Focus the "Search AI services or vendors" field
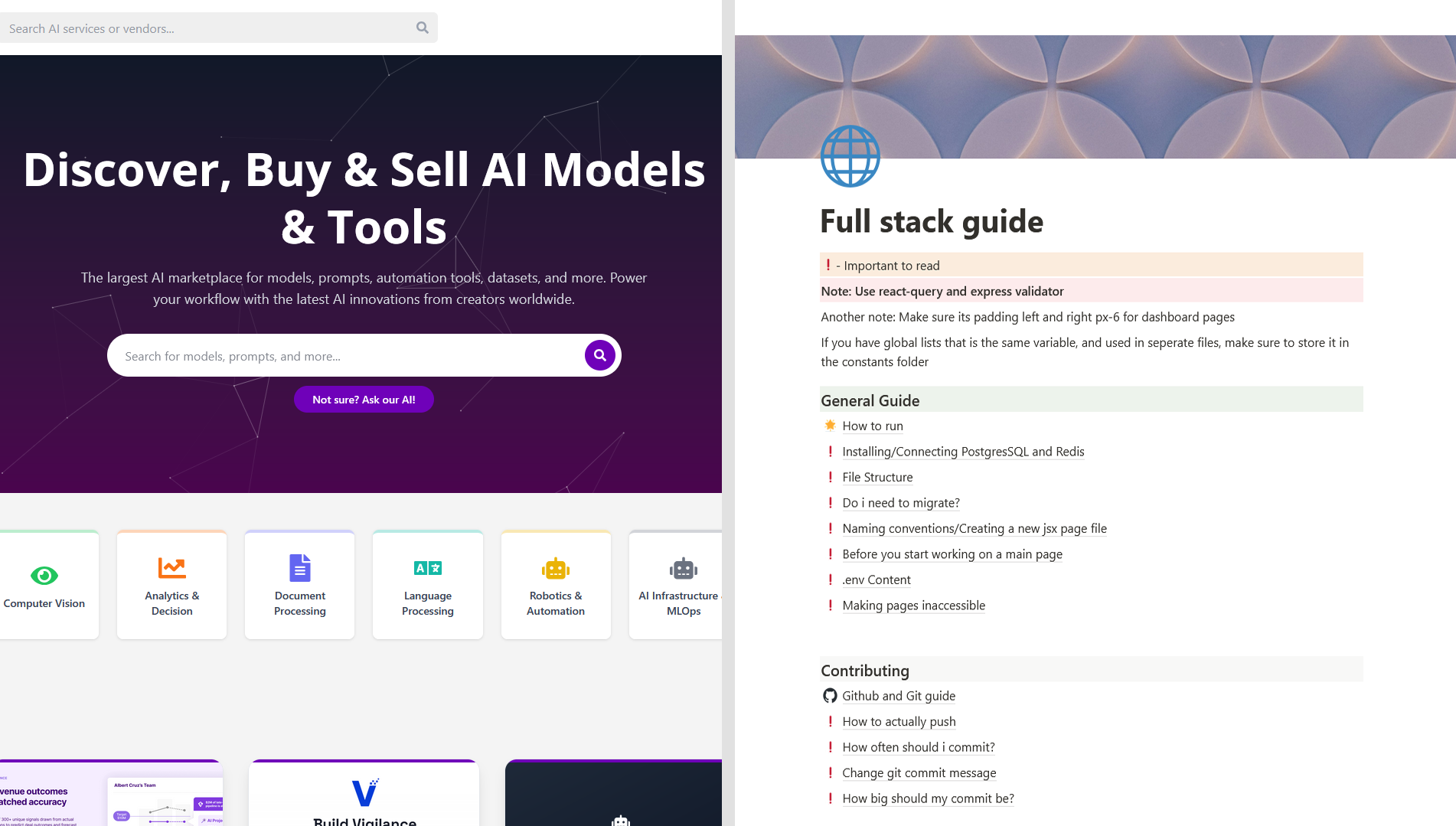The height and width of the screenshot is (826, 1456). point(207,28)
